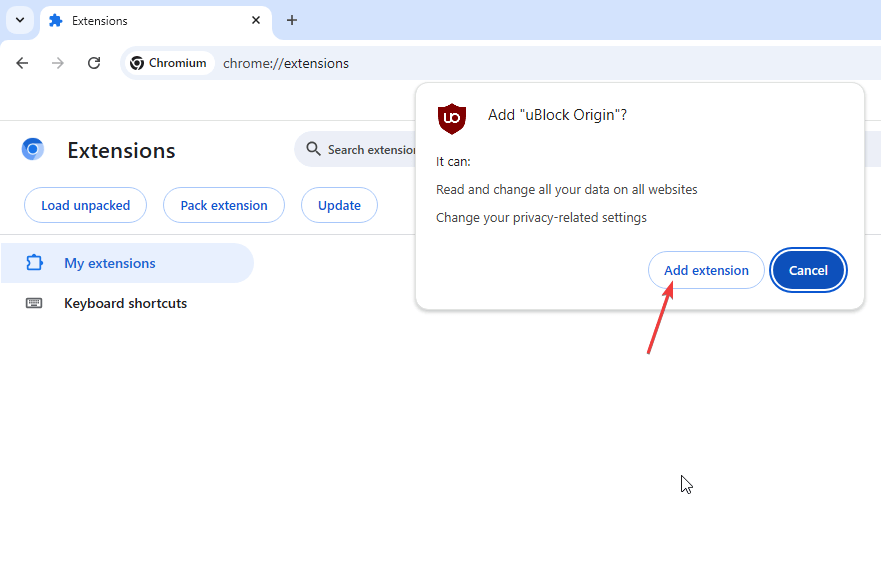Screen dimensions: 881x575
Task: Click the Chromium logo beside Extensions heading
Action: coord(33,150)
